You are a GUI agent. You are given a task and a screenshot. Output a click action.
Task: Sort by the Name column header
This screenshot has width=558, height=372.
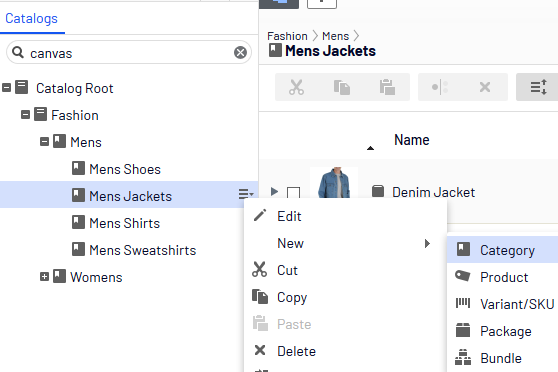[x=412, y=140]
